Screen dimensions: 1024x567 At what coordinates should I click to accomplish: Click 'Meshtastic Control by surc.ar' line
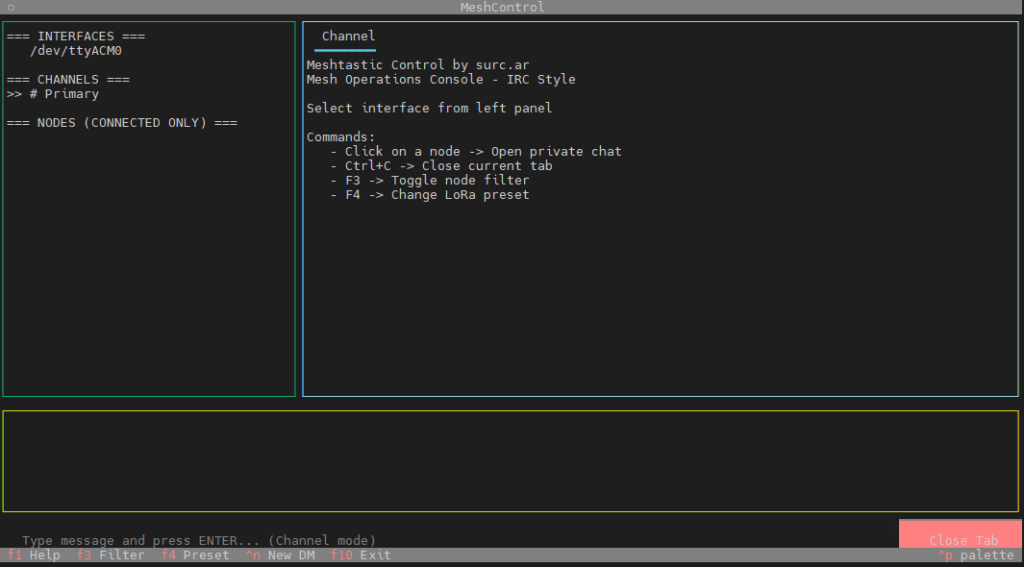tap(418, 65)
